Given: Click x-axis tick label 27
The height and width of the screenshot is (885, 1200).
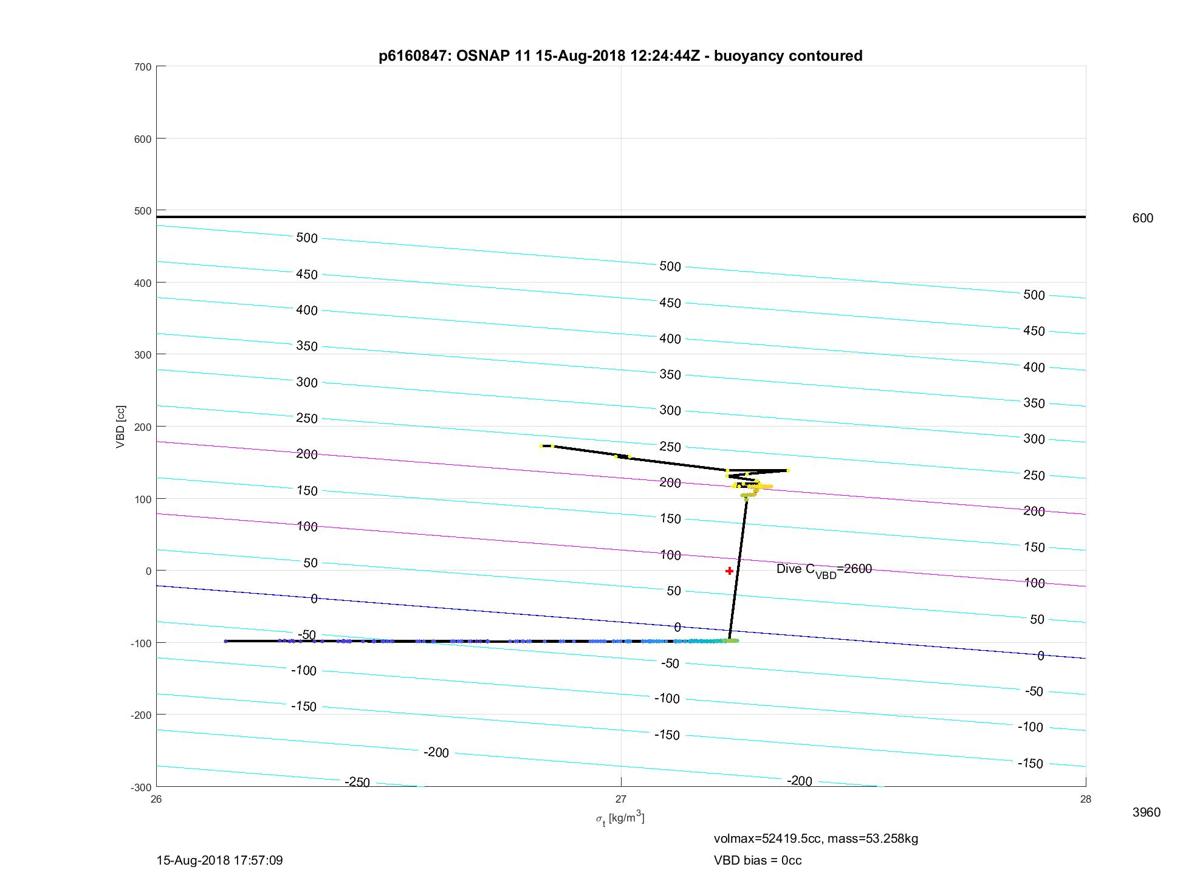Looking at the screenshot, I should pyautogui.click(x=621, y=798).
